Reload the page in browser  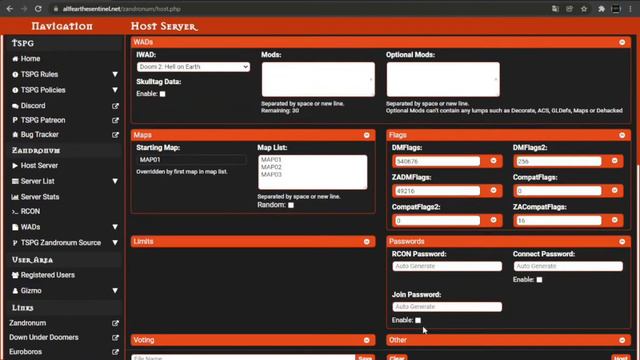[38, 9]
